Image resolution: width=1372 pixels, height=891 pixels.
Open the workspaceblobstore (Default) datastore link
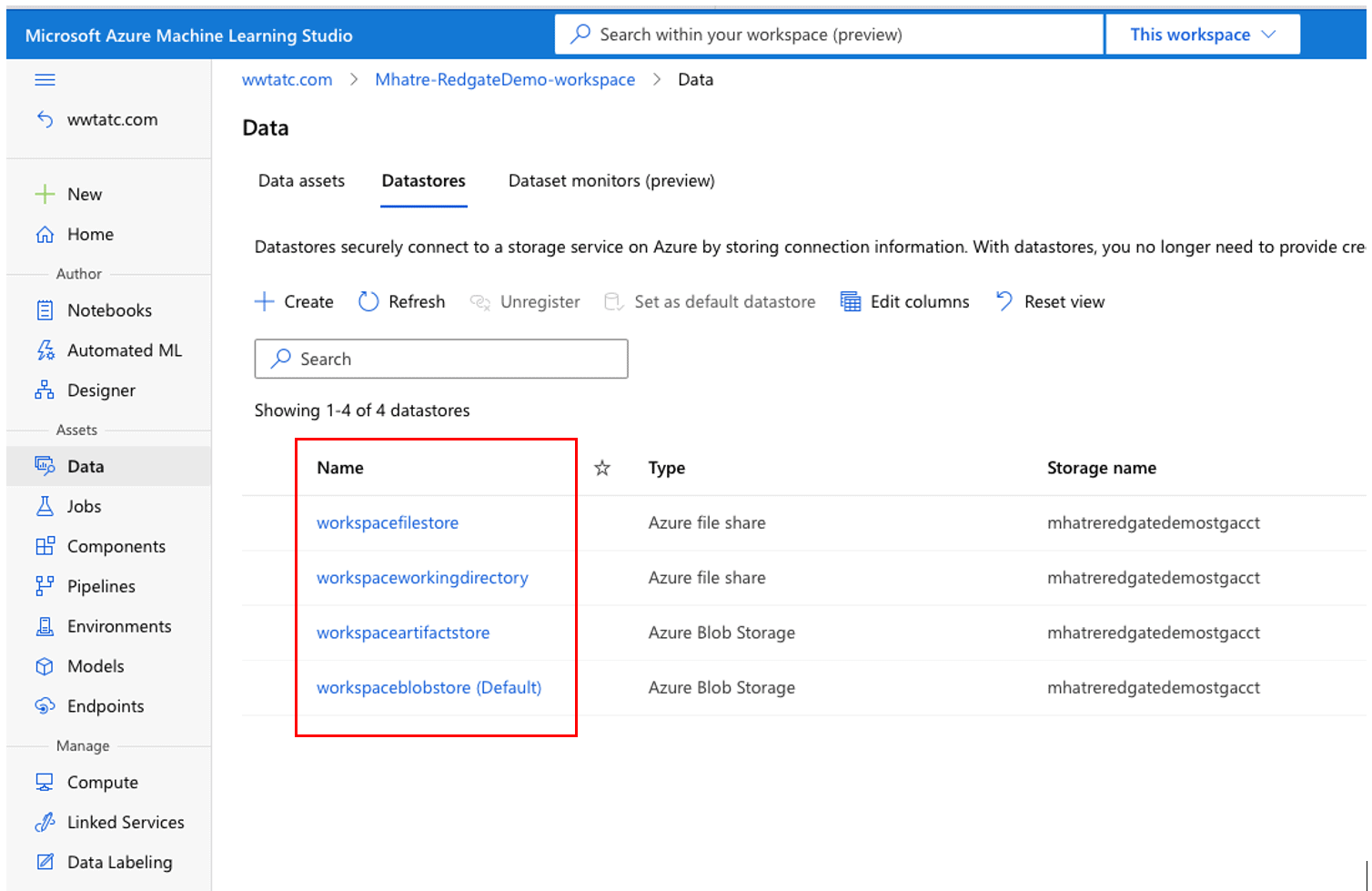[x=429, y=687]
